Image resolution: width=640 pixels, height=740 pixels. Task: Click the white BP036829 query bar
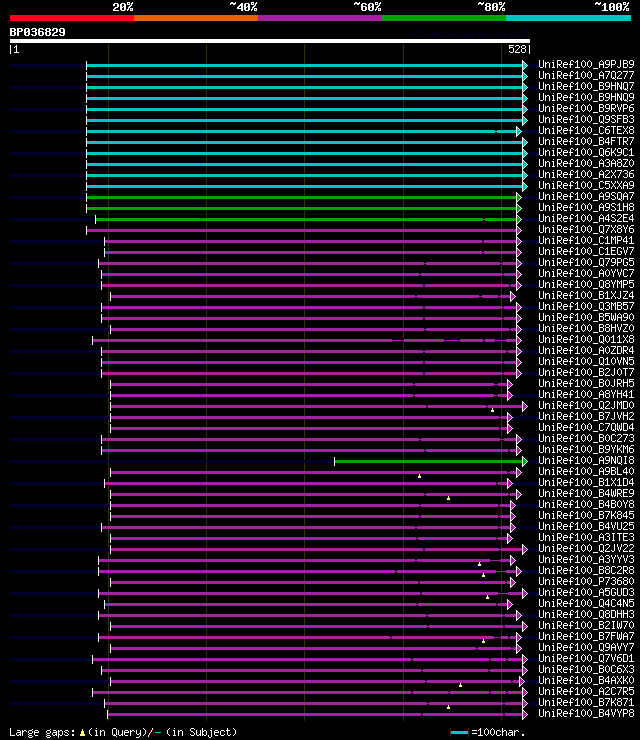click(269, 41)
